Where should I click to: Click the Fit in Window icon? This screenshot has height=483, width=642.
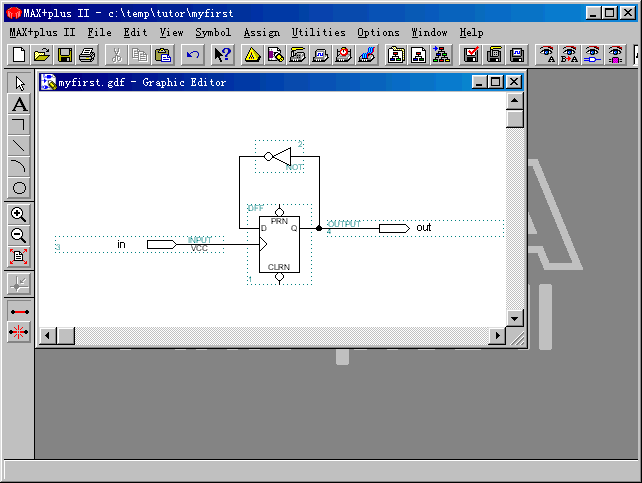[x=19, y=257]
